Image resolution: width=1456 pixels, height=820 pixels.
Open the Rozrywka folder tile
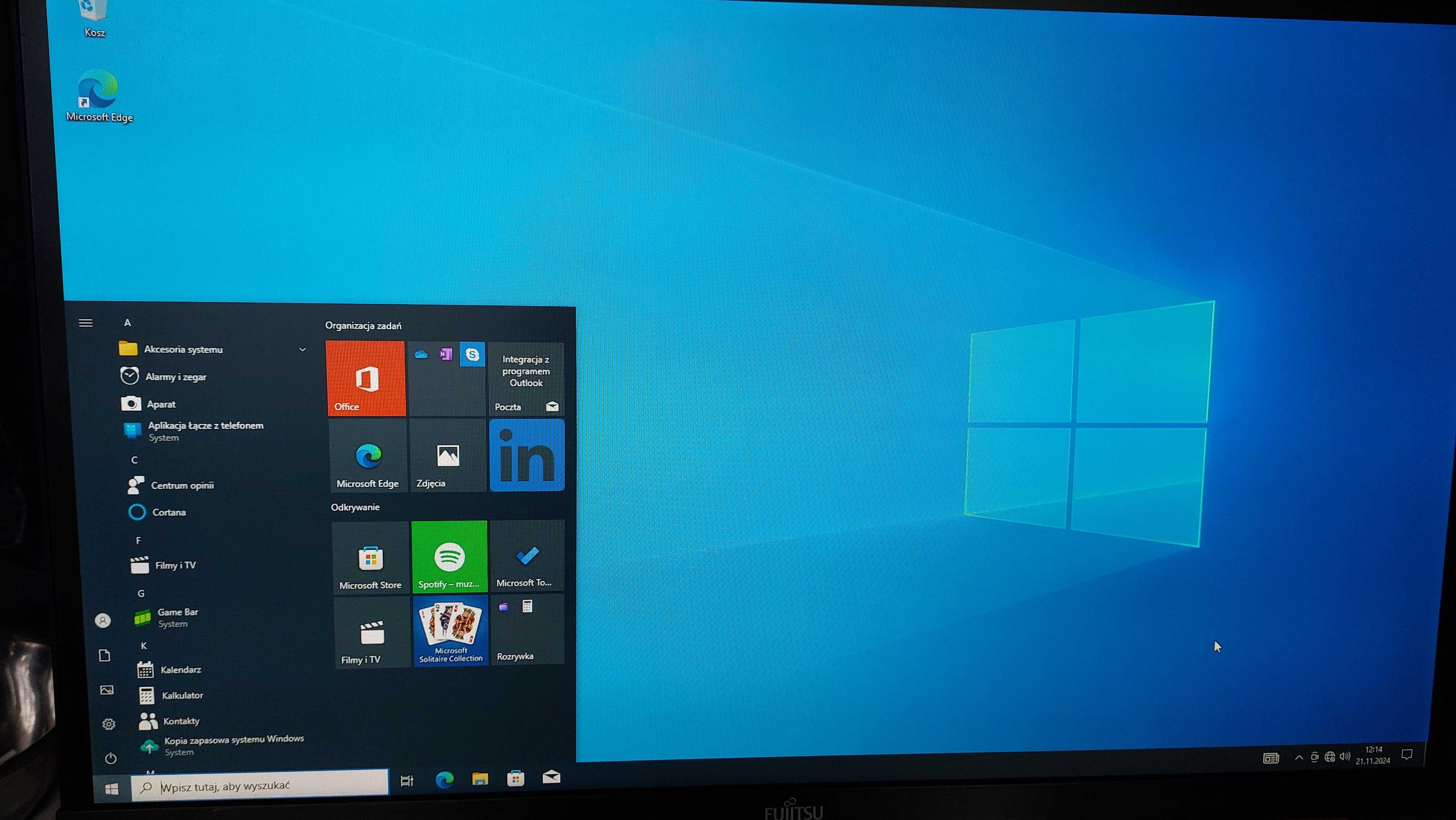tap(527, 629)
